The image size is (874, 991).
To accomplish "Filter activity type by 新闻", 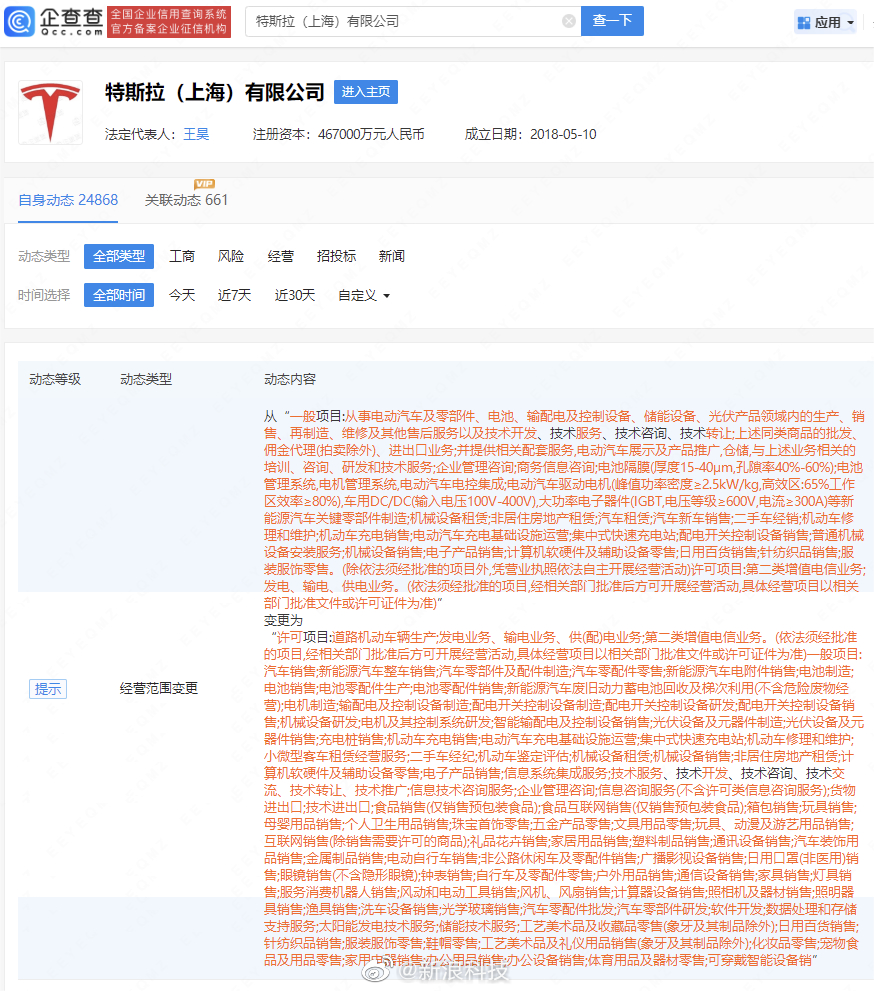I will [392, 257].
